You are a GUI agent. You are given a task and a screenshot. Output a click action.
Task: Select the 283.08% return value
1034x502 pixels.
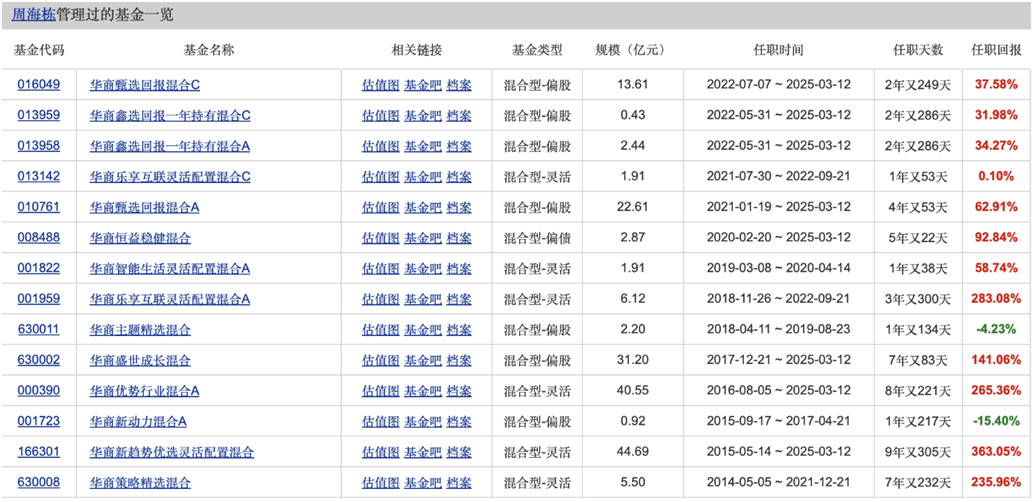[x=996, y=299]
